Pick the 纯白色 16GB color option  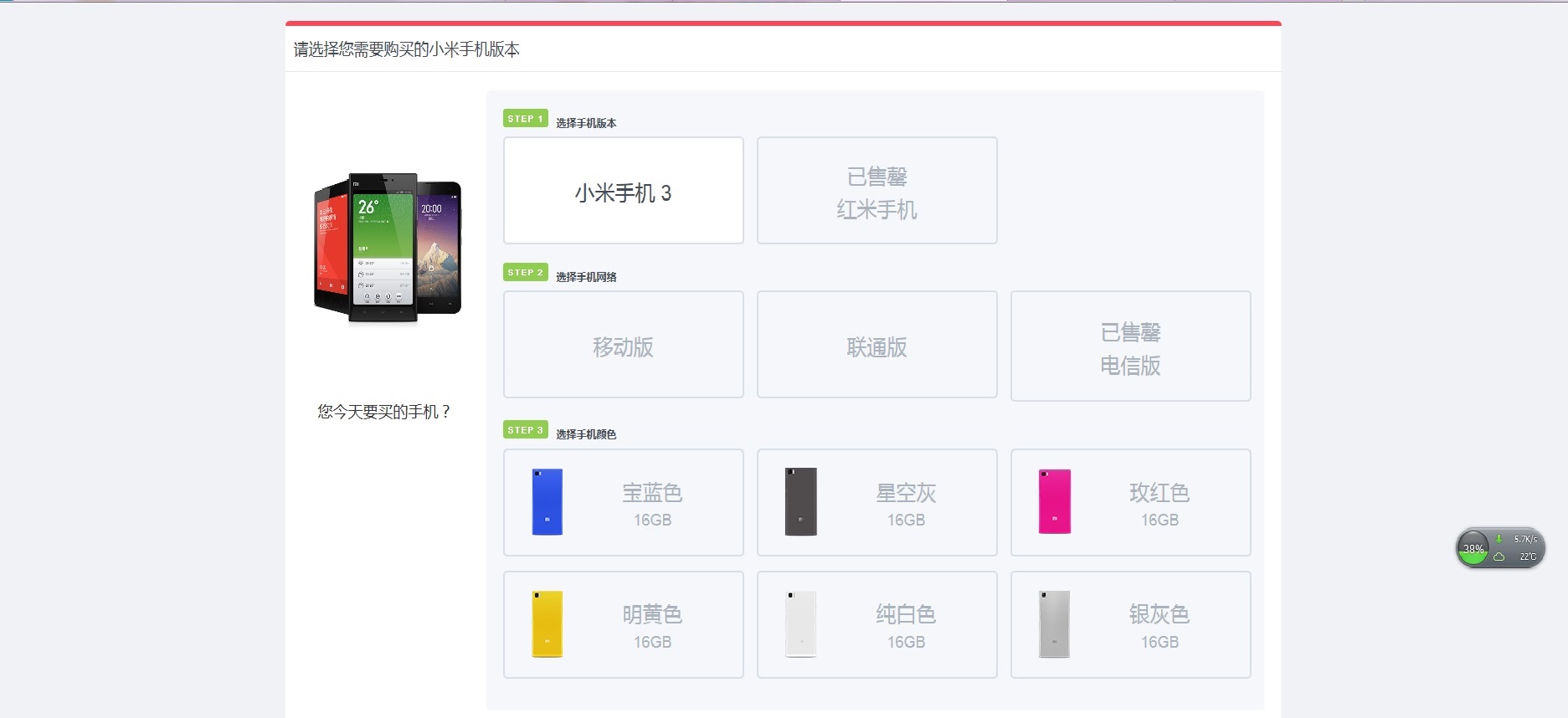(877, 625)
